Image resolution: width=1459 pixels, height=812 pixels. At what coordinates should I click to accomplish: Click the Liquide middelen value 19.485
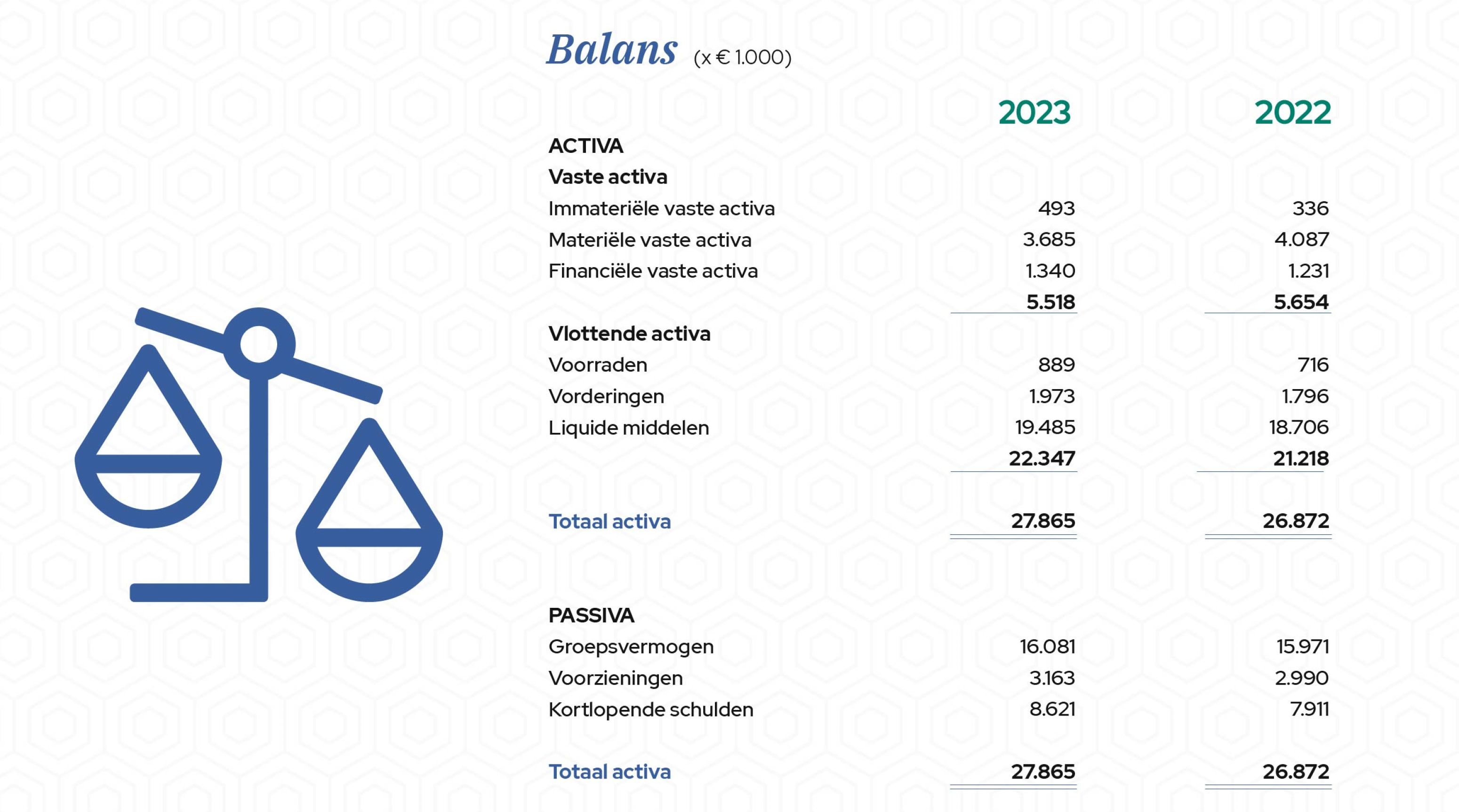1044,428
